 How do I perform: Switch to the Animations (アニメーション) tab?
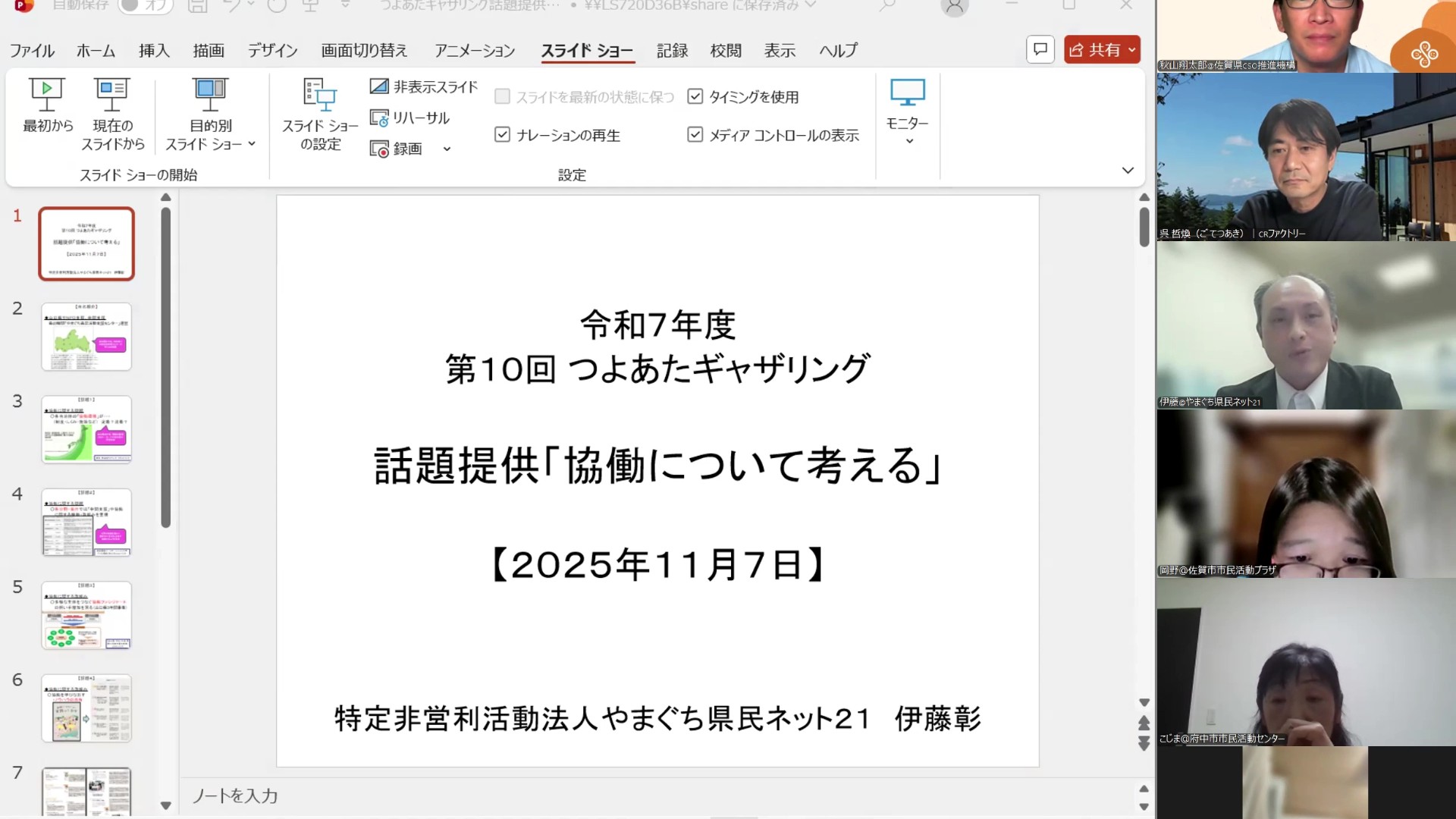pos(475,51)
